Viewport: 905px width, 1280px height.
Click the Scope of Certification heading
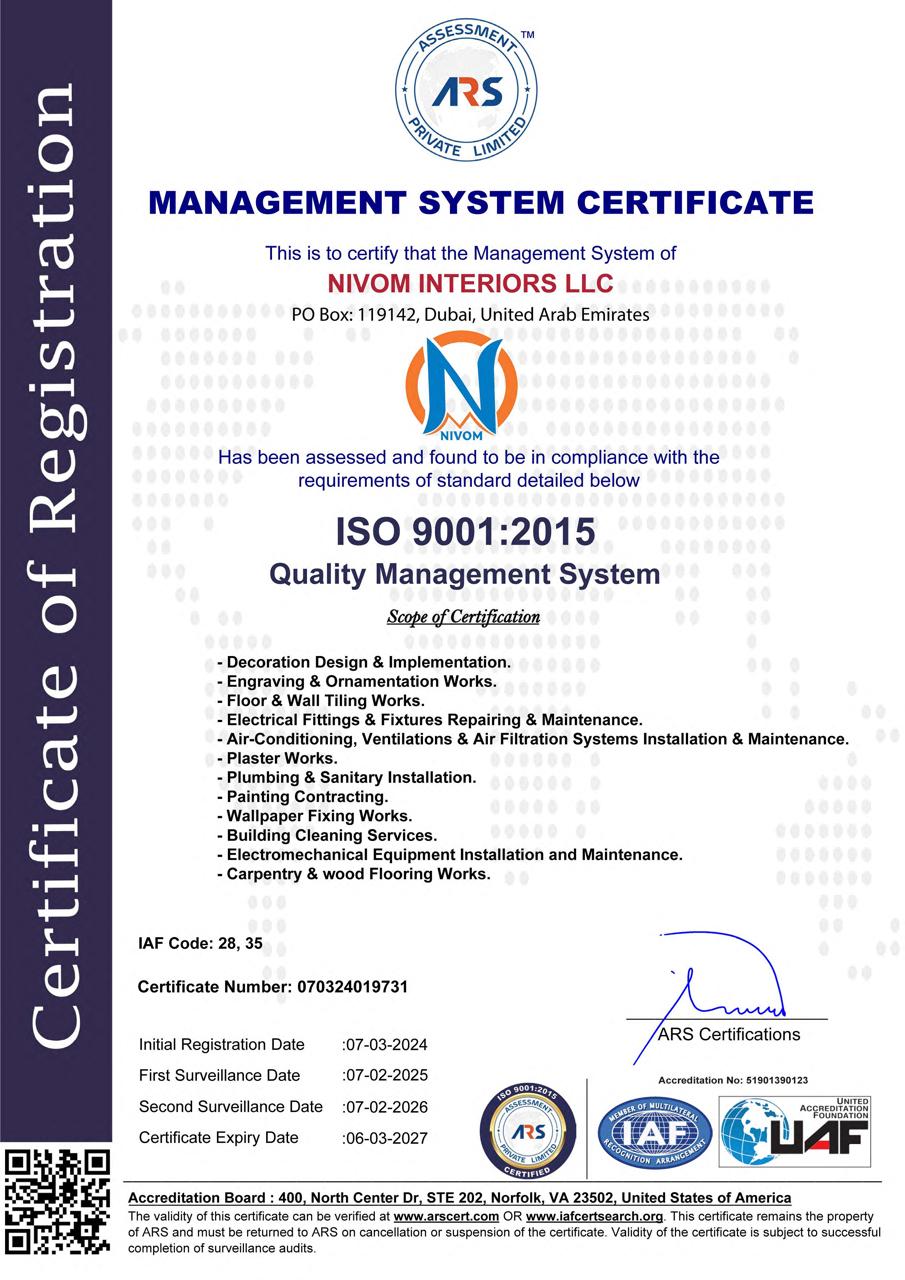(x=463, y=617)
